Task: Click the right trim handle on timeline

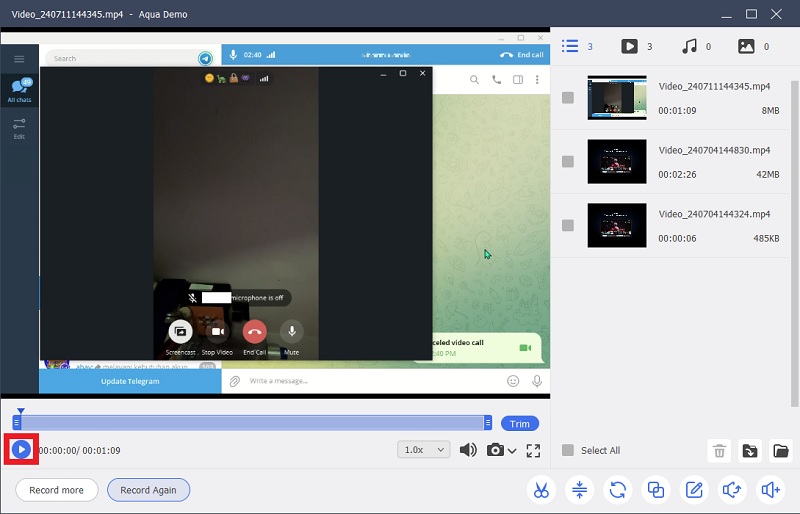Action: [488, 422]
